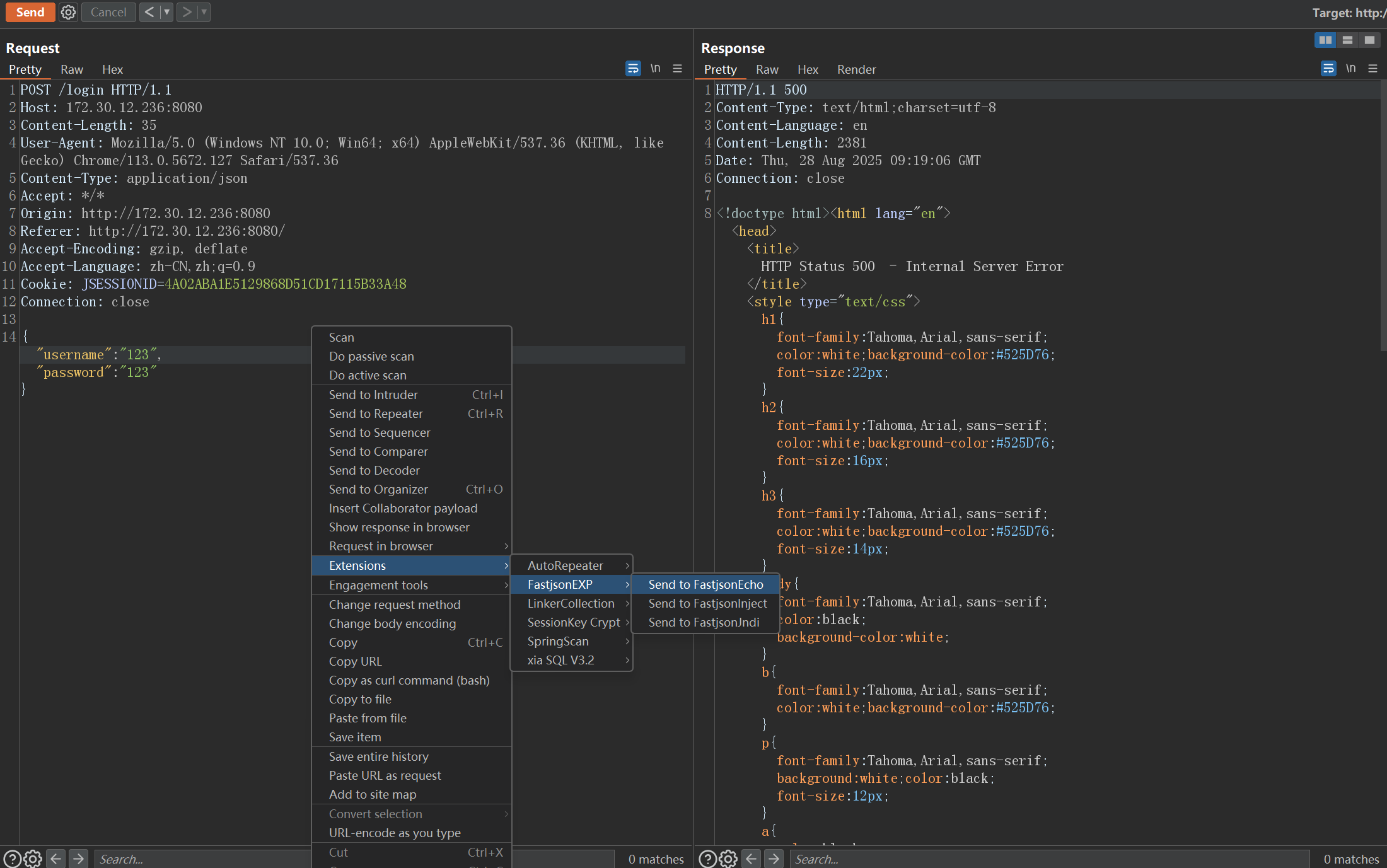Viewport: 1387px width, 868px height.
Task: Toggle word wrap icon in Request panel
Action: tap(633, 69)
